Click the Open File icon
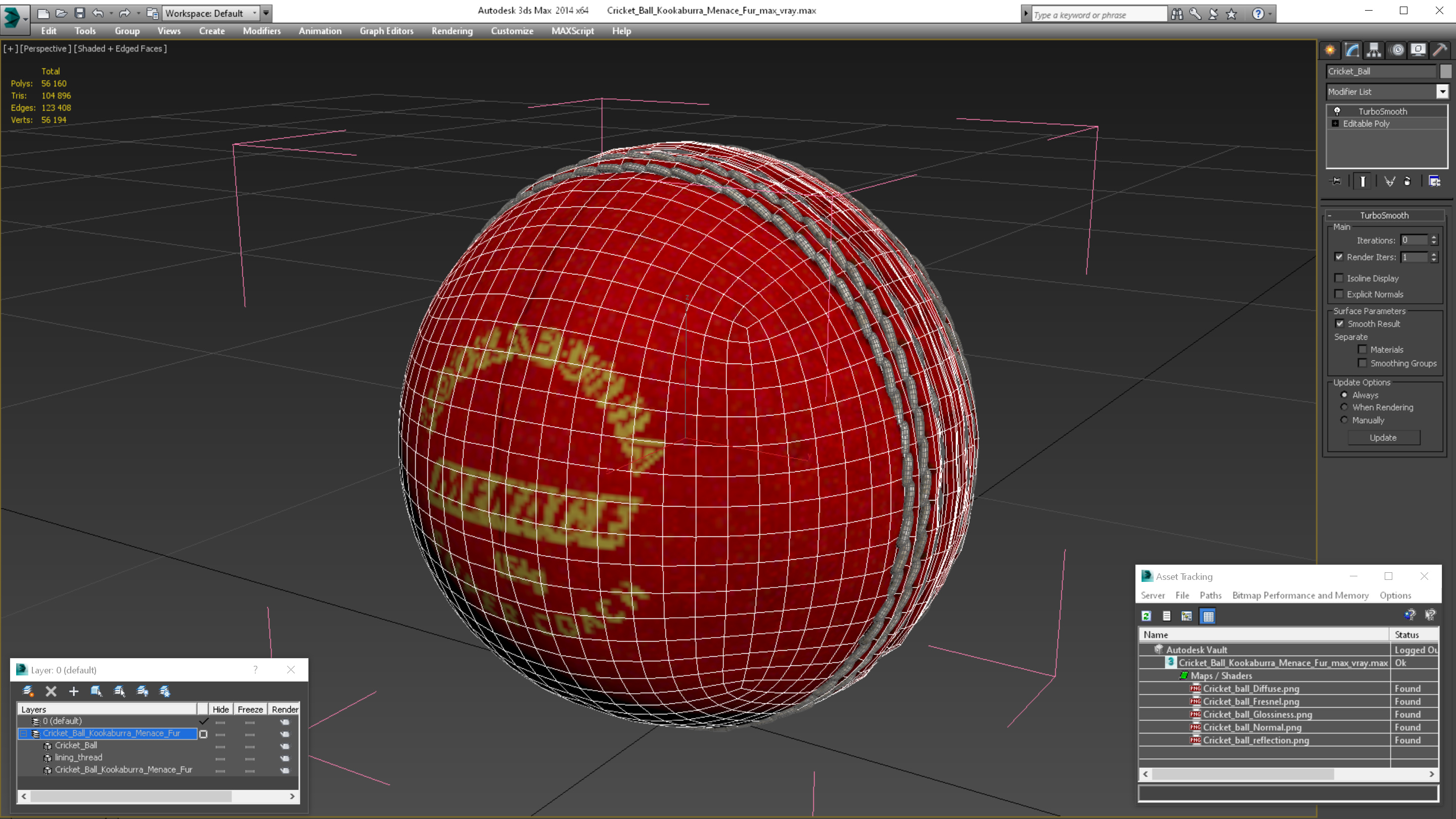The height and width of the screenshot is (819, 1456). (61, 13)
